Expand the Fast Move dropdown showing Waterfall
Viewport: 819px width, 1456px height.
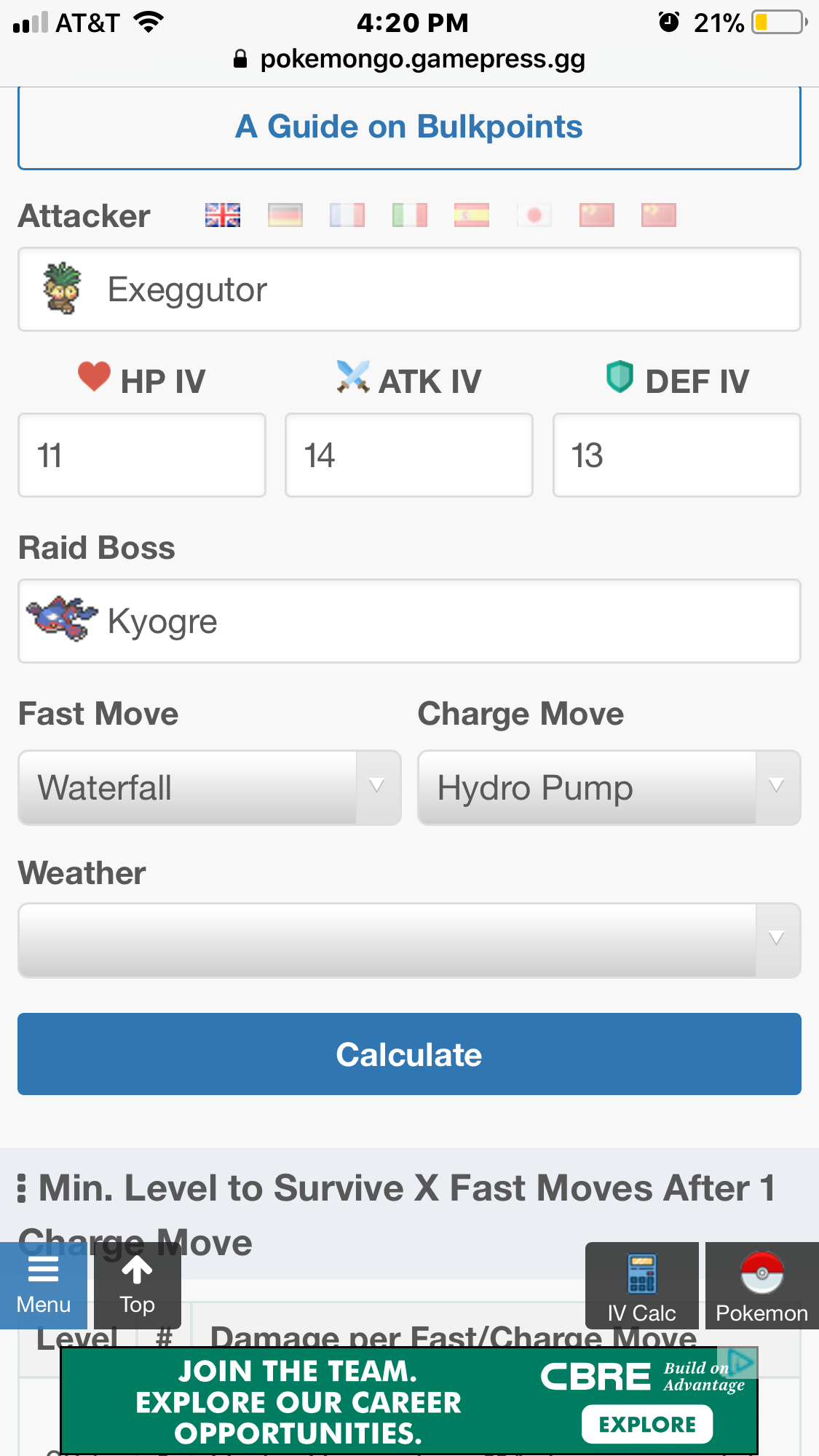point(210,788)
